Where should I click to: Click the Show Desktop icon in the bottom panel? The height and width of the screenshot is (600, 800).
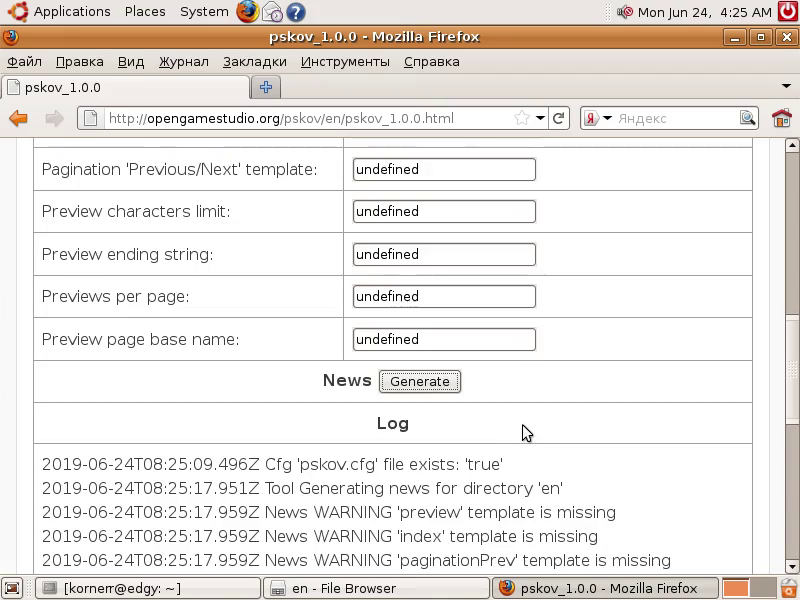tap(12, 588)
